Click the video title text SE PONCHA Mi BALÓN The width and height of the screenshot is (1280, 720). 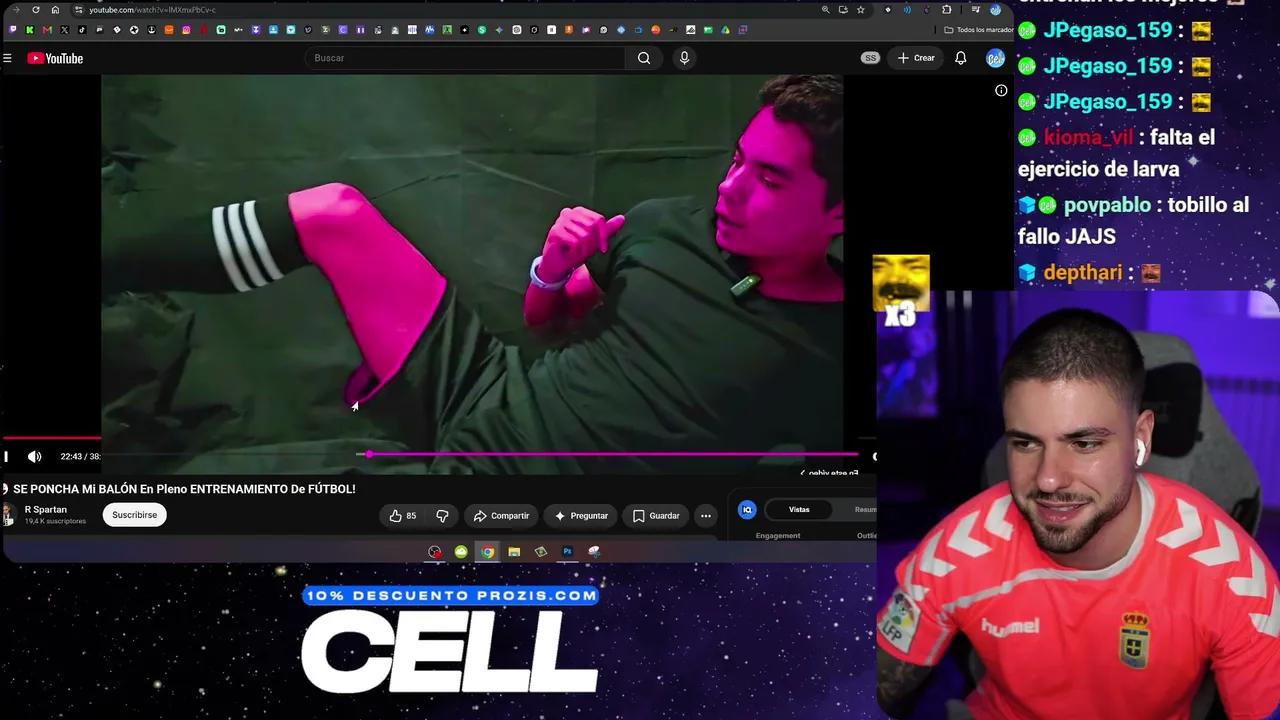(184, 489)
